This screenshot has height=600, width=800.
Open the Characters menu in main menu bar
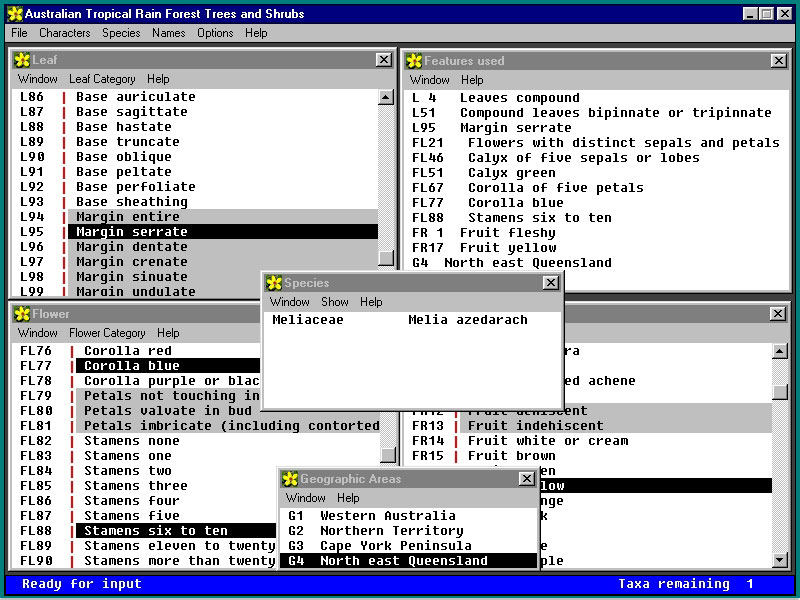click(x=64, y=33)
